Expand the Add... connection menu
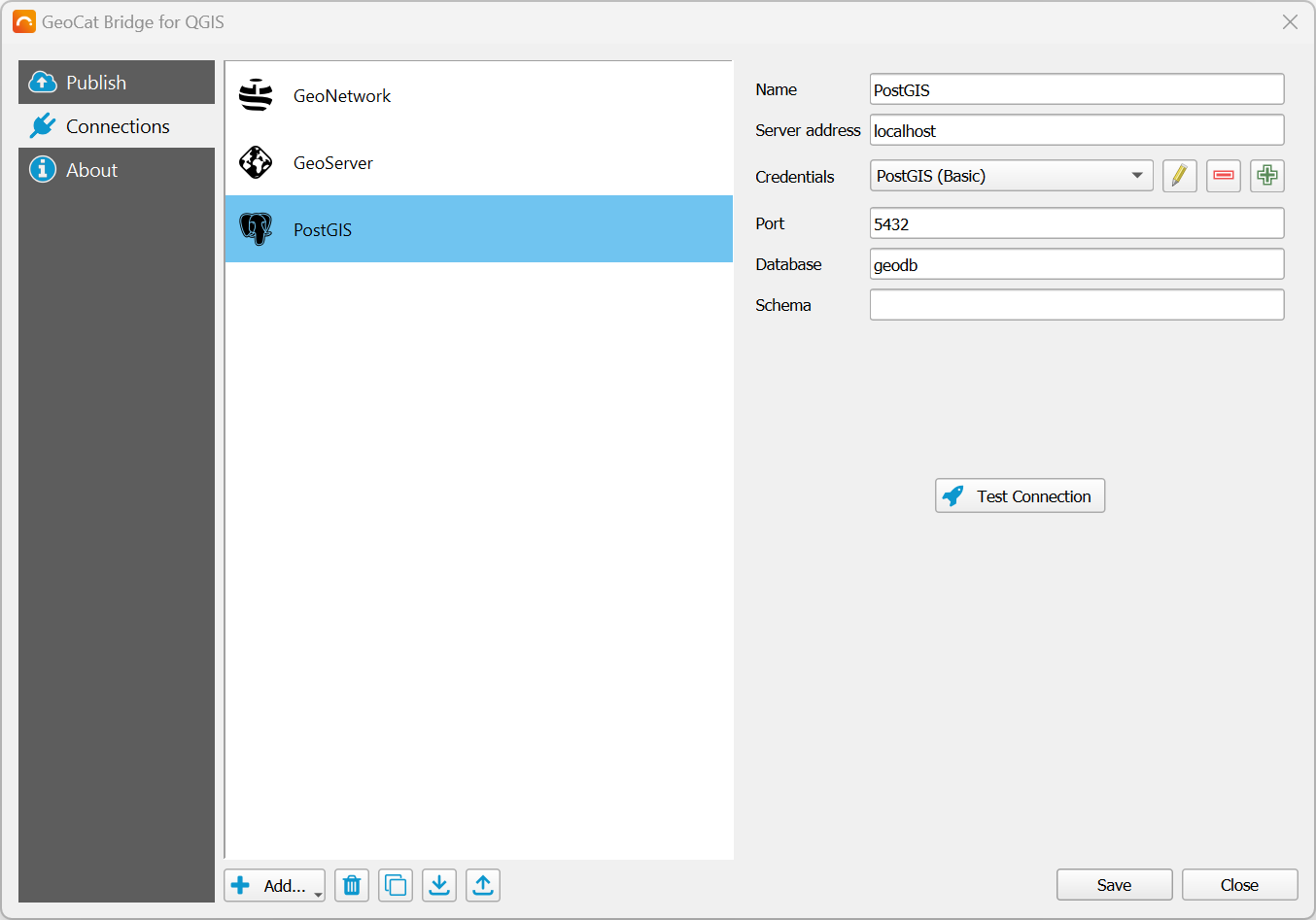Screen dimensions: 1316x920 (275, 885)
